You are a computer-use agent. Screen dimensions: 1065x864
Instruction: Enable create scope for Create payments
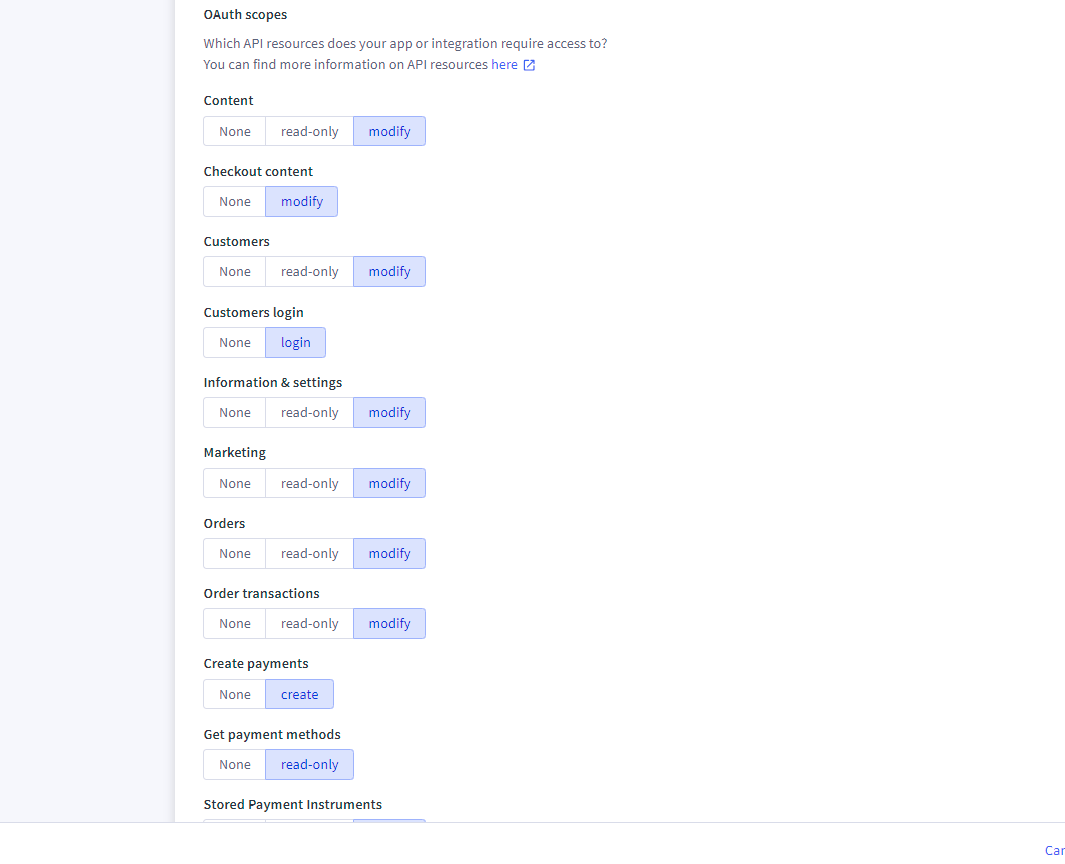[x=299, y=694]
